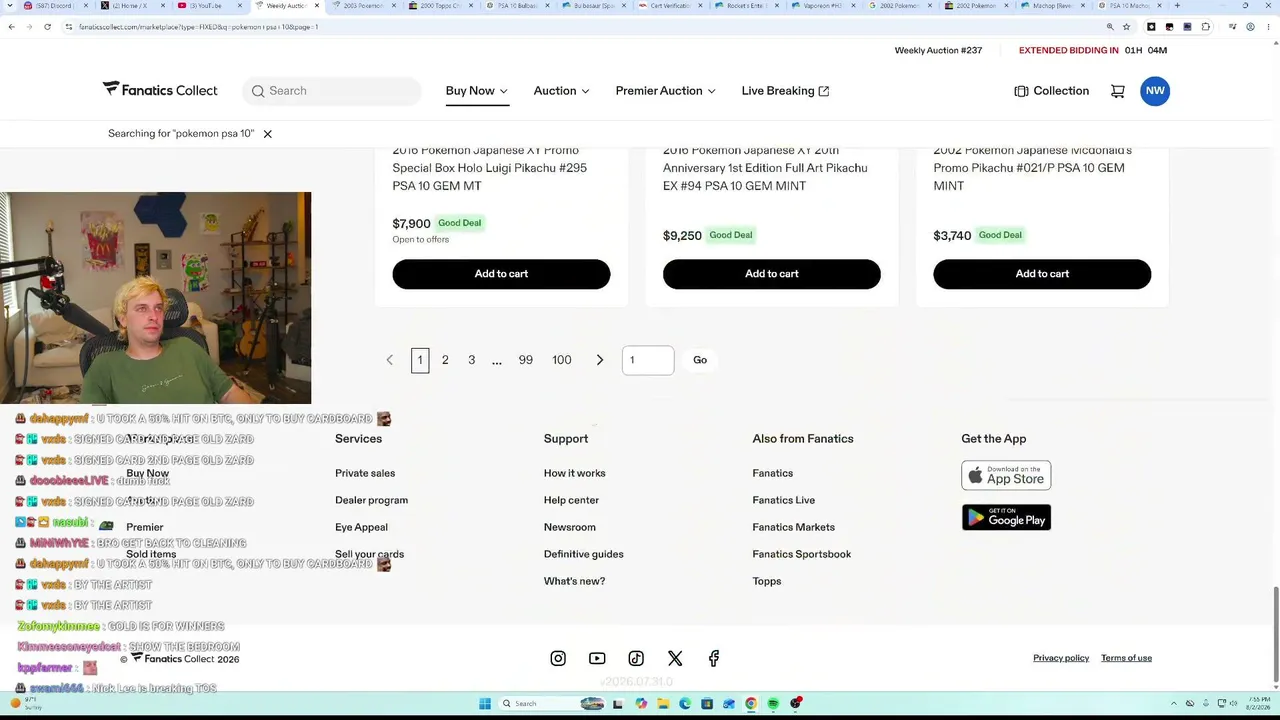
Task: Go to results page 3
Action: 472,360
